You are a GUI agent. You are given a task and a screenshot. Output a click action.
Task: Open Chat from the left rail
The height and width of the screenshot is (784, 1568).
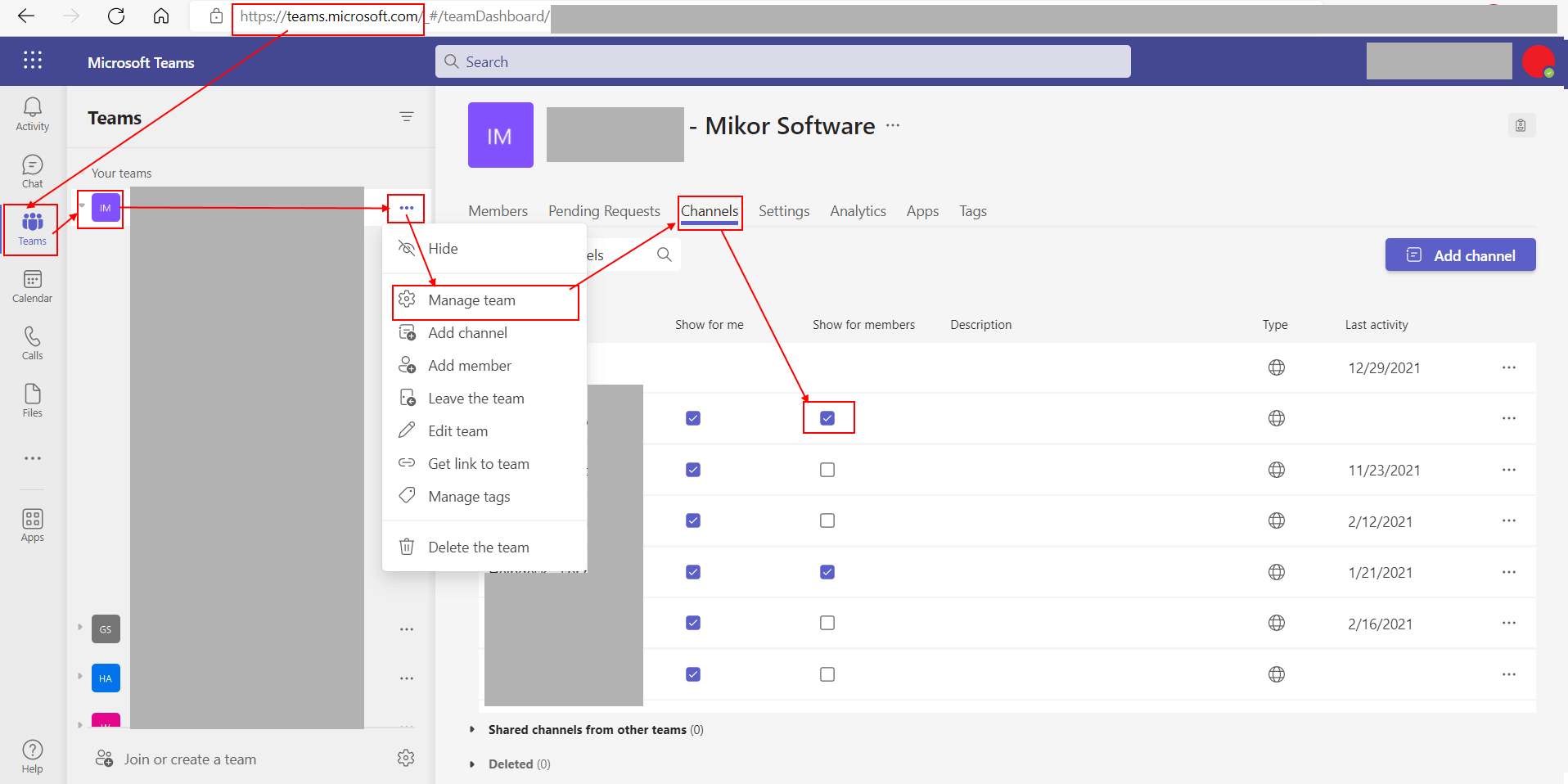tap(33, 171)
